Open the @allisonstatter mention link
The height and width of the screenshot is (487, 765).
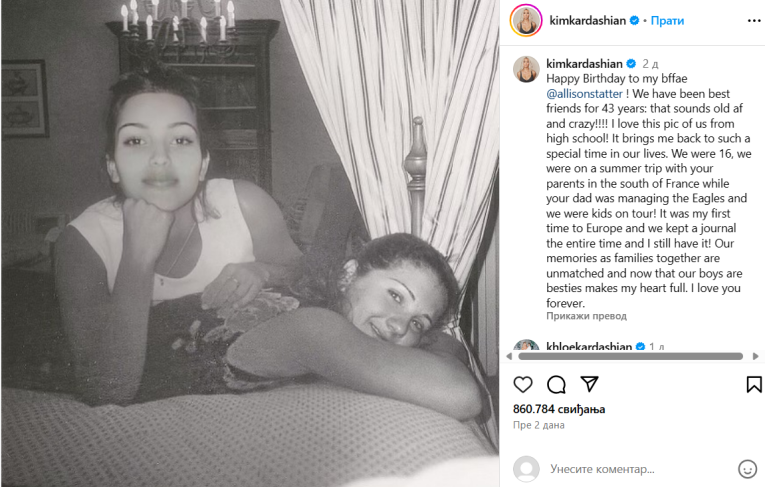tap(584, 94)
